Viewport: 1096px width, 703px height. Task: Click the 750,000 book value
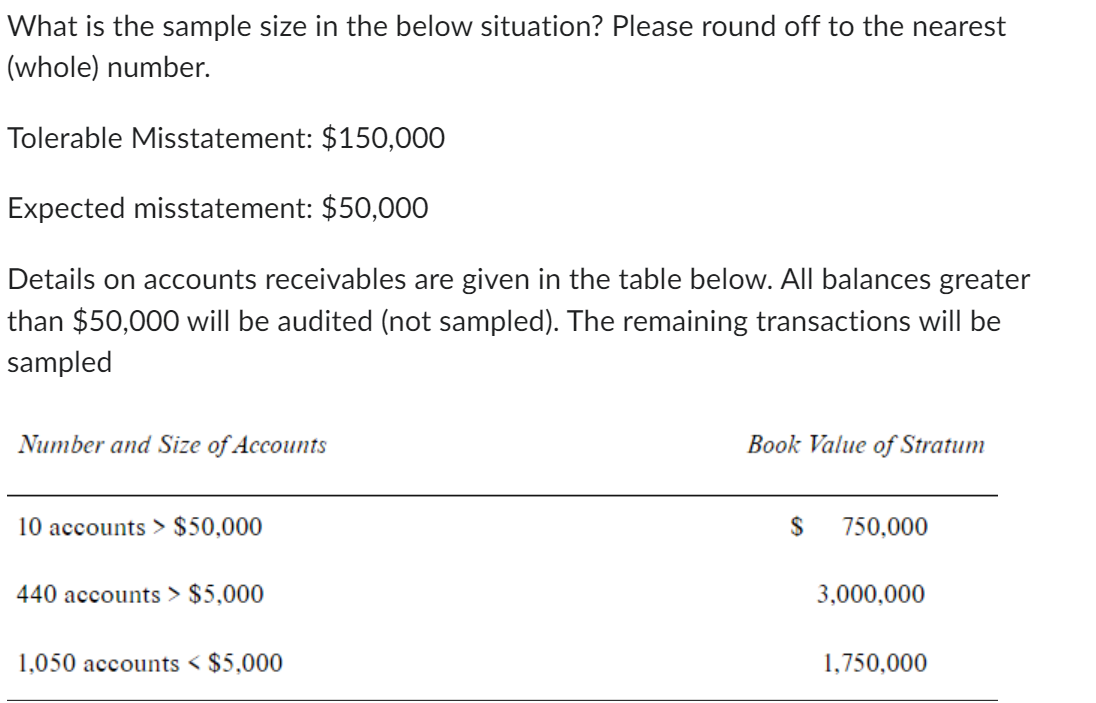click(x=883, y=526)
